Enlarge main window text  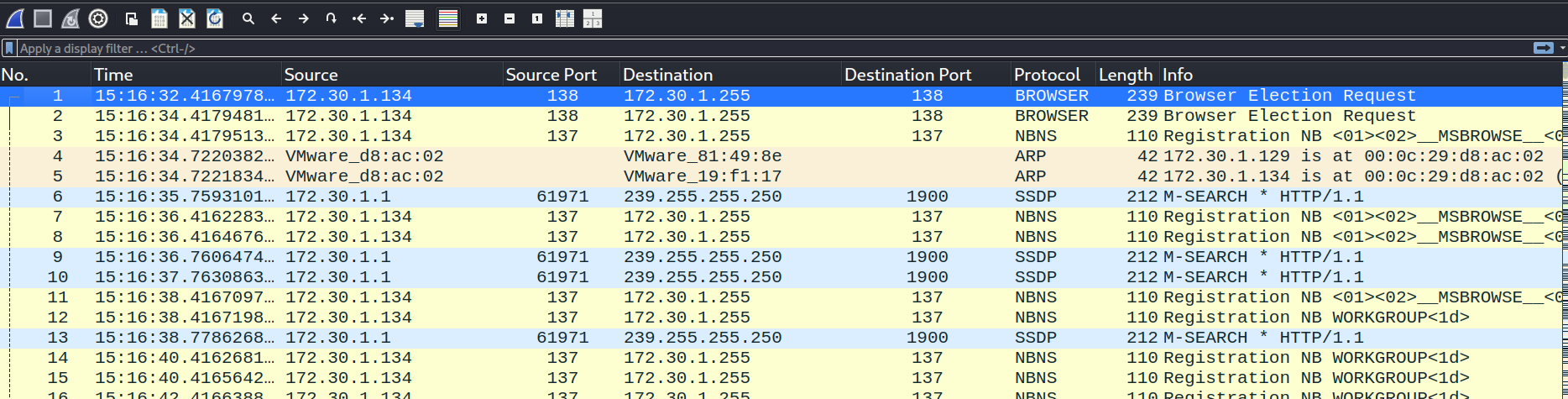click(x=482, y=18)
